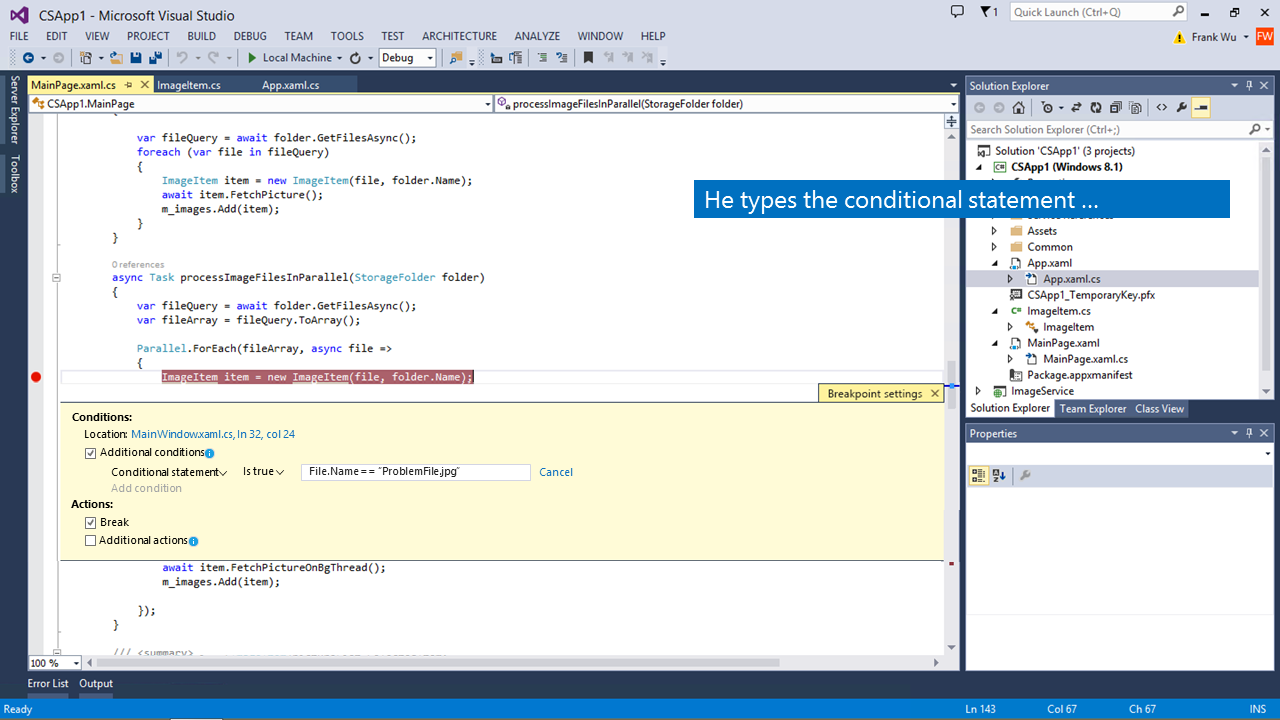Click the green Start debugging play icon

[x=252, y=58]
